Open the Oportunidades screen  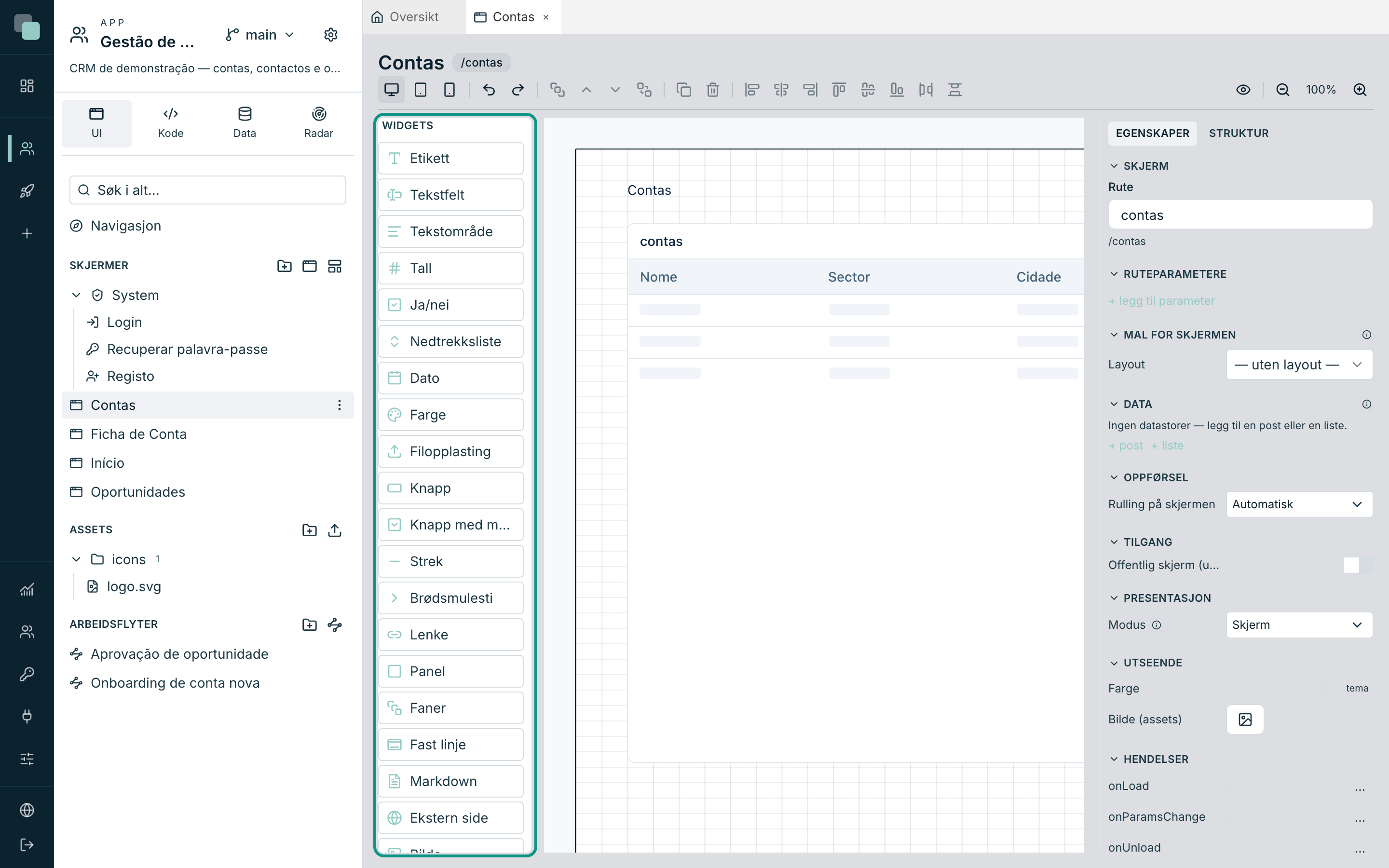pyautogui.click(x=208, y=492)
